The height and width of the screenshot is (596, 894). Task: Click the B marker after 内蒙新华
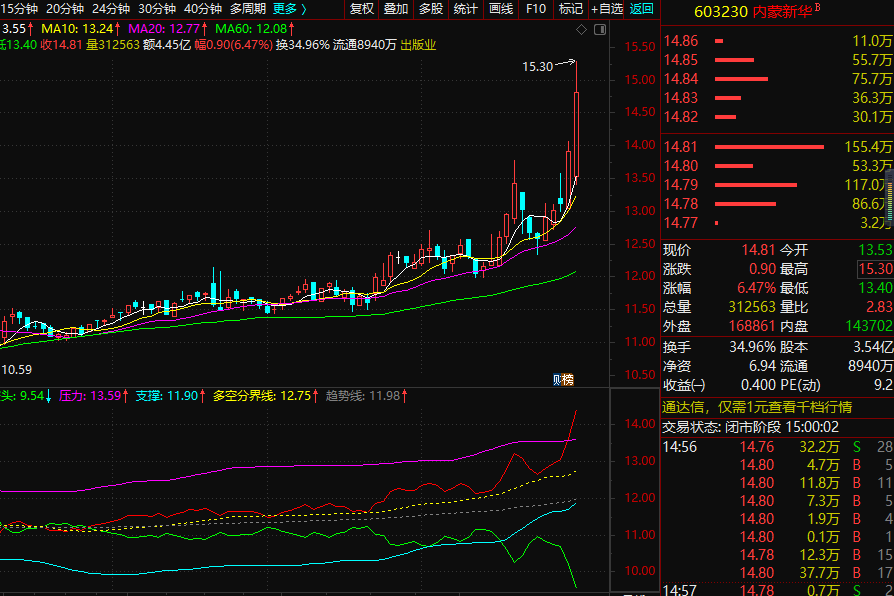click(x=817, y=8)
